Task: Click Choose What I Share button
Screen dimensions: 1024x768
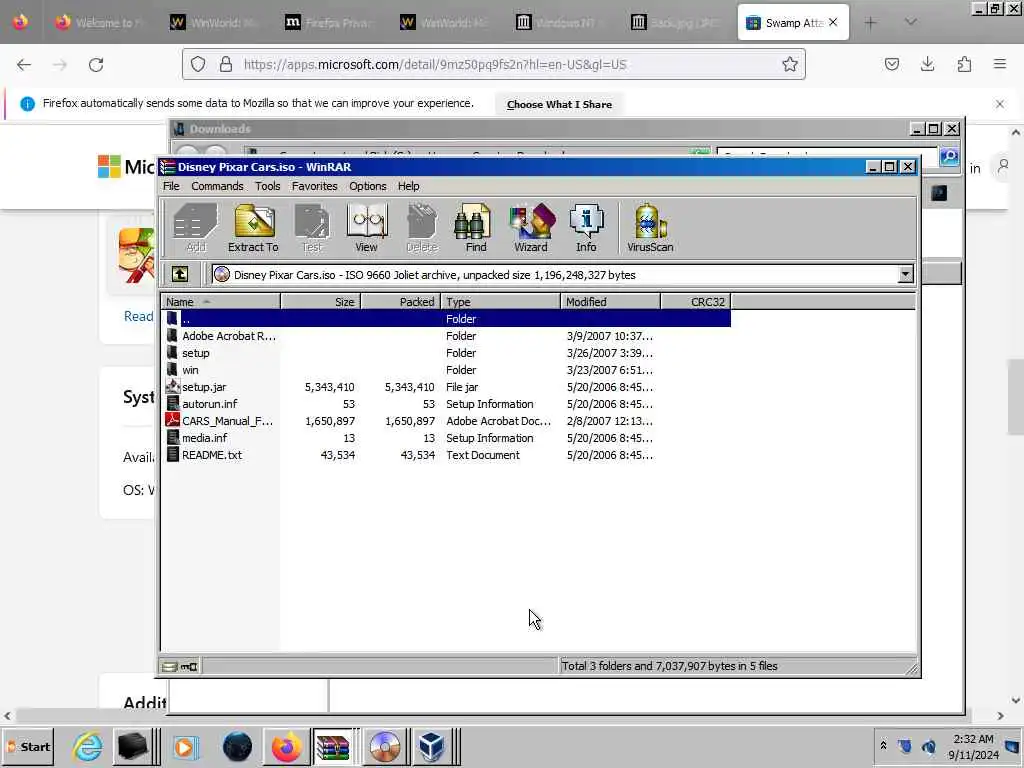Action: tap(559, 104)
